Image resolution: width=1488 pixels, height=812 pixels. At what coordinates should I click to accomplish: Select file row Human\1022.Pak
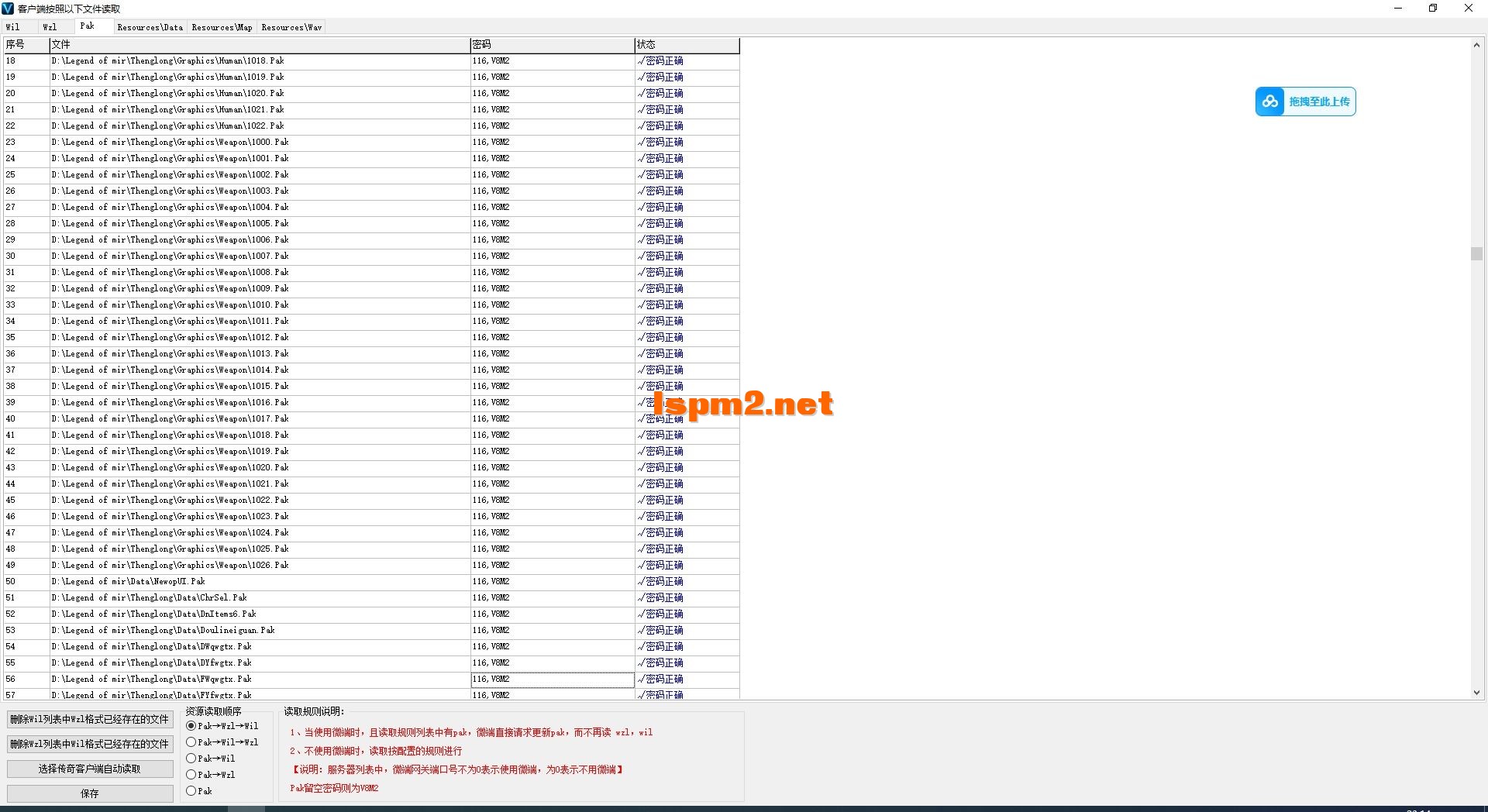[x=260, y=126]
